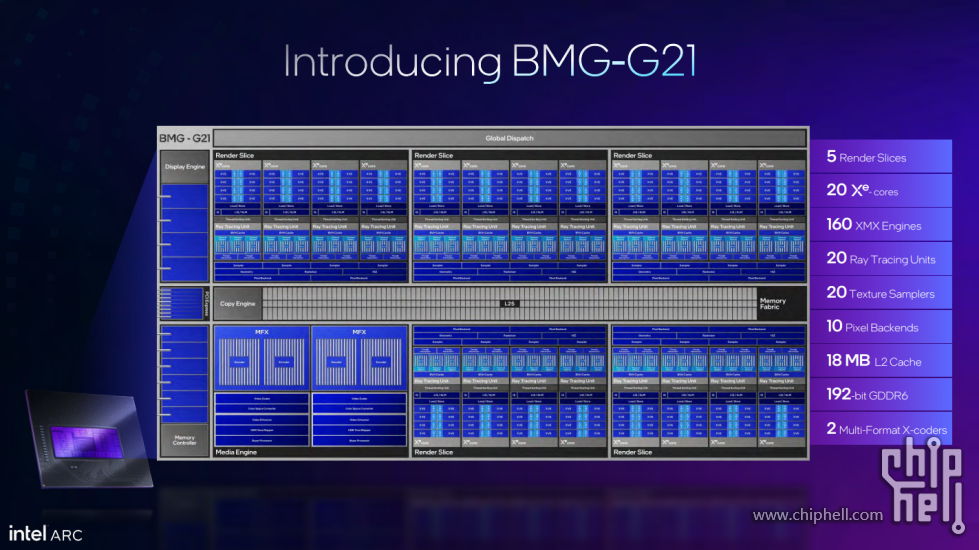Select the PCI Express block

point(184,303)
